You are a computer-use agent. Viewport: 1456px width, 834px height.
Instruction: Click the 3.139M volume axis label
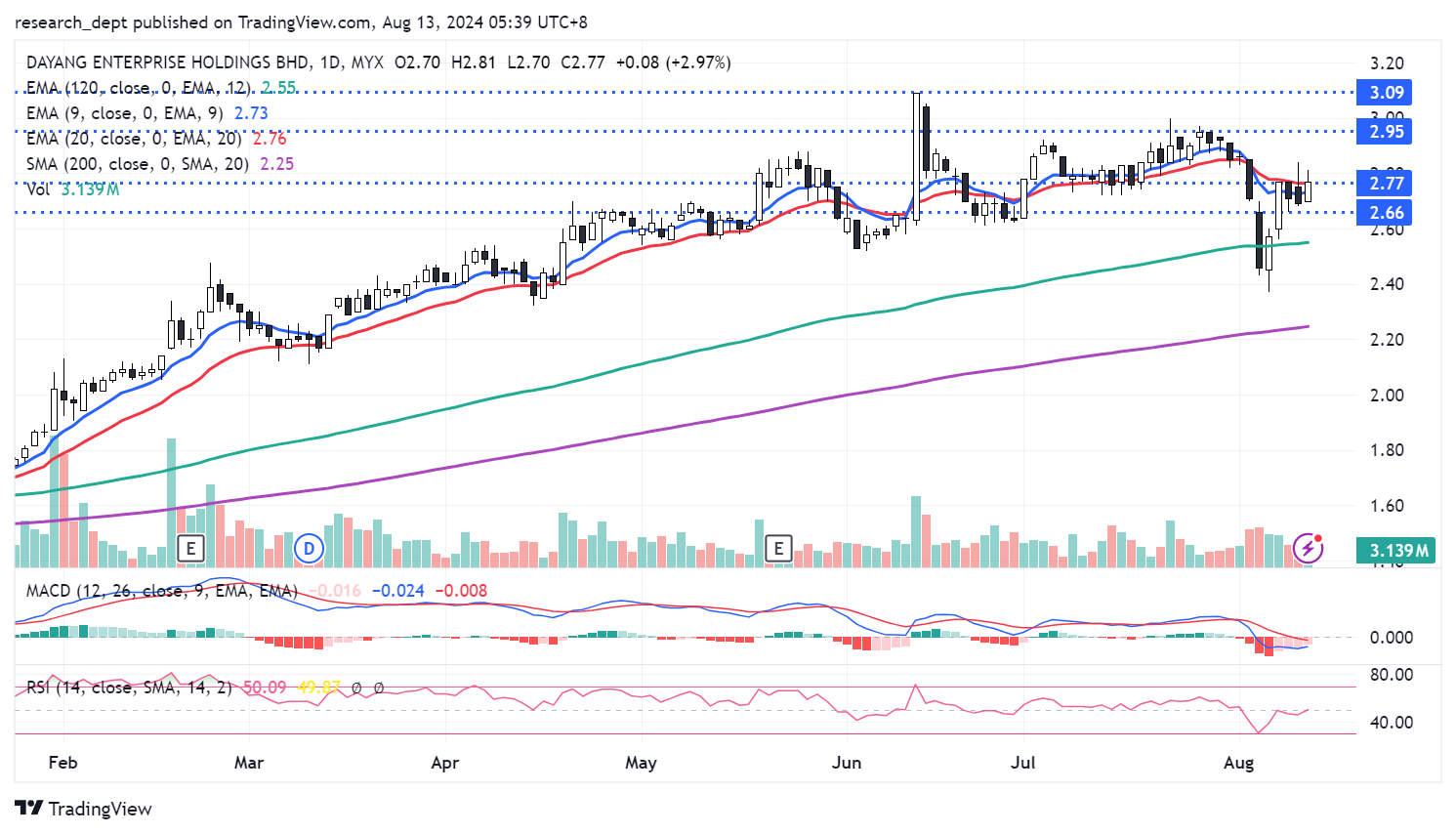click(1398, 551)
